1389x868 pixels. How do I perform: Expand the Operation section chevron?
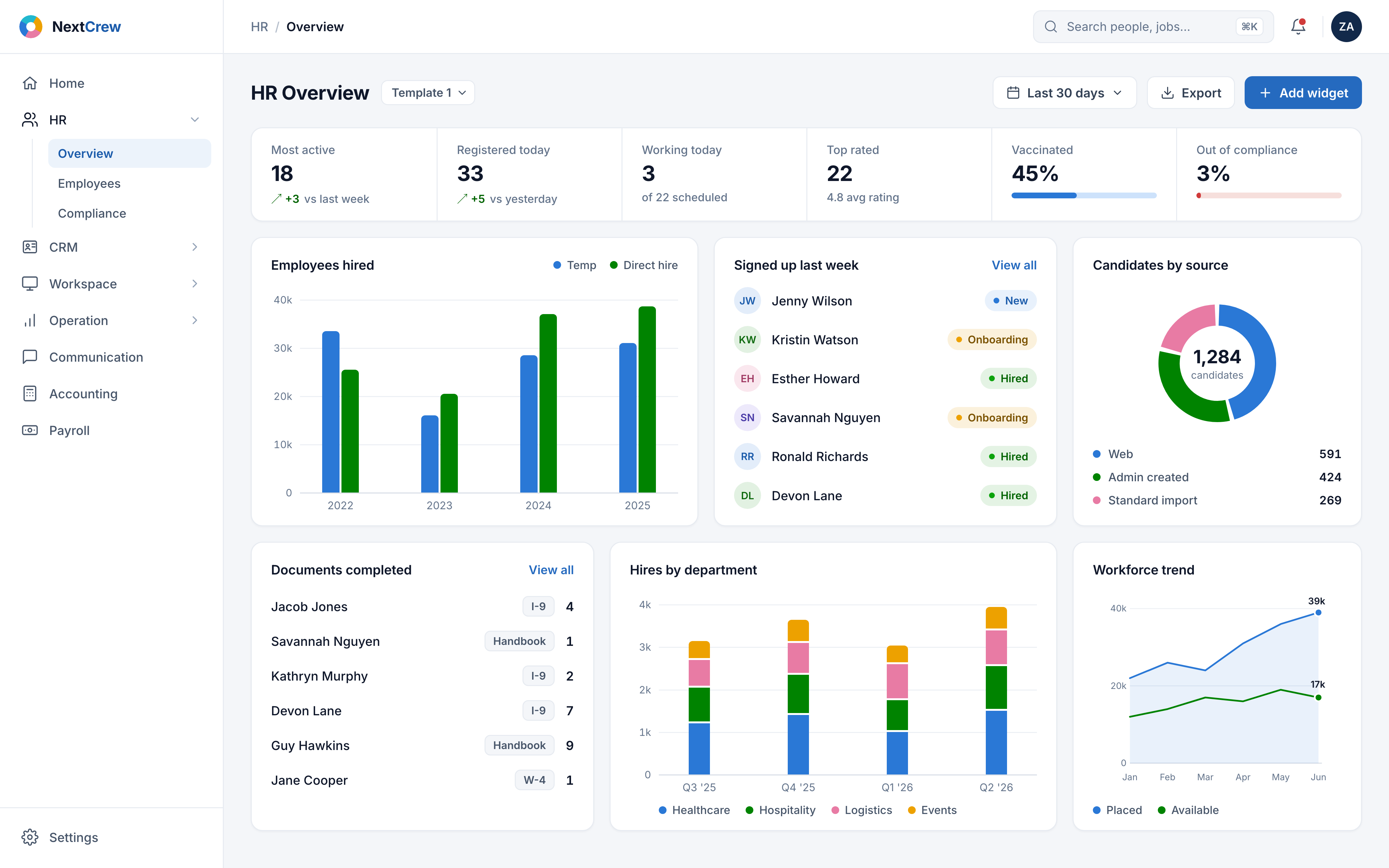(x=195, y=320)
